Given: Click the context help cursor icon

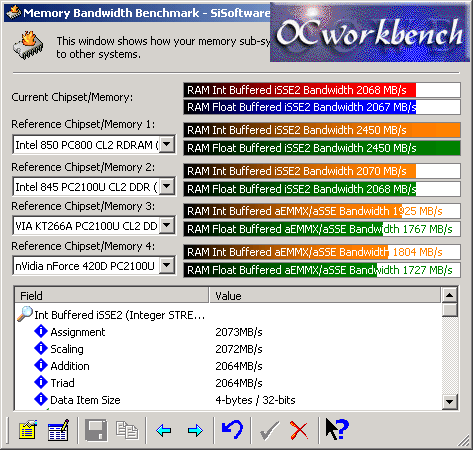Looking at the screenshot, I should click(x=337, y=429).
